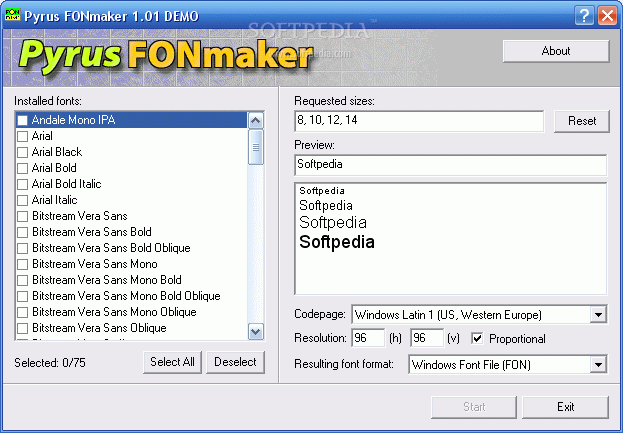The width and height of the screenshot is (623, 433).
Task: Select the Bitstream Vera Sans Mono name
Action: pyautogui.click(x=95, y=264)
